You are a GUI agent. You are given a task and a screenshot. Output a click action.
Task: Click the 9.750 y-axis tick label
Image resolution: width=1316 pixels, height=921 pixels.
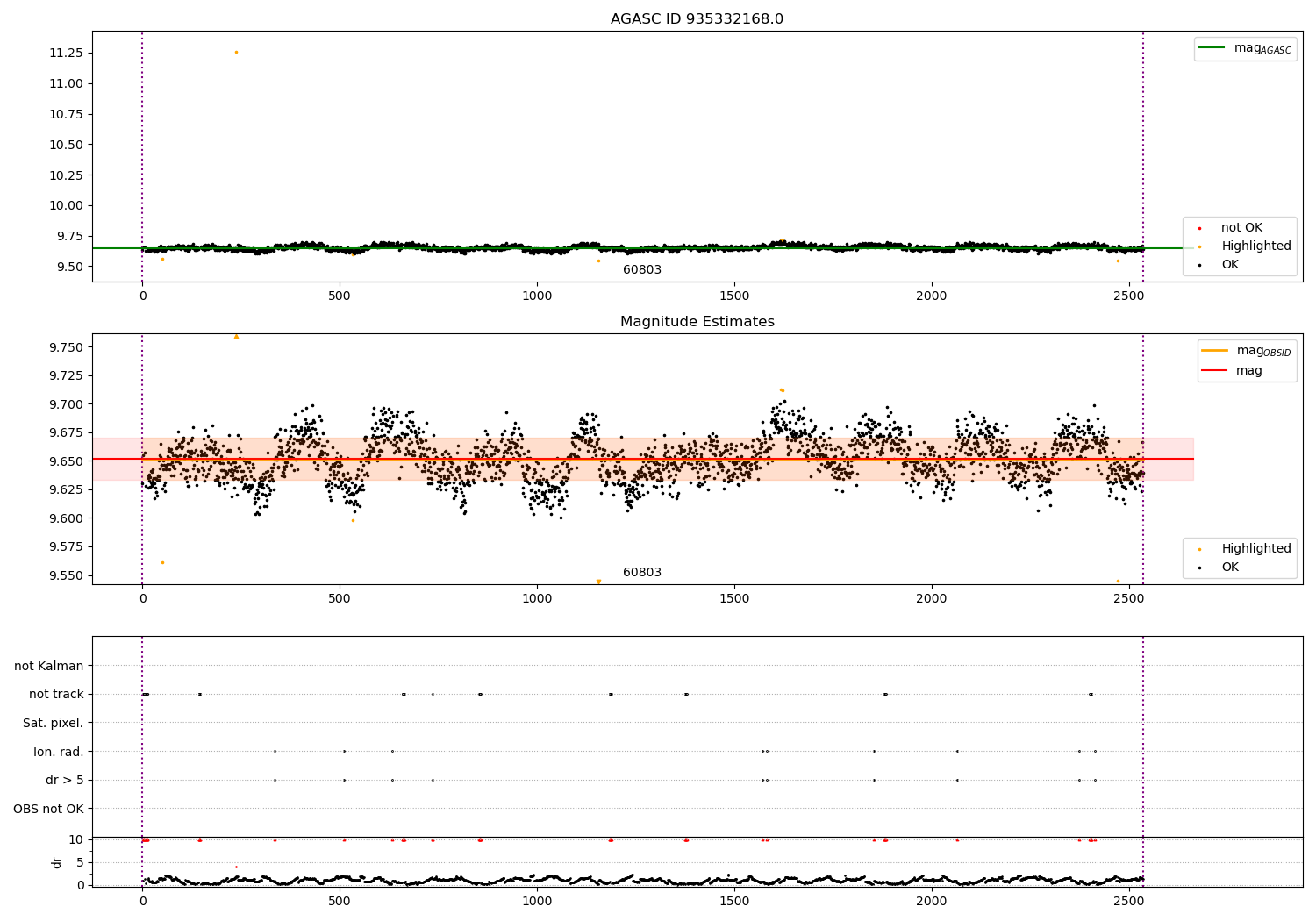(66, 347)
